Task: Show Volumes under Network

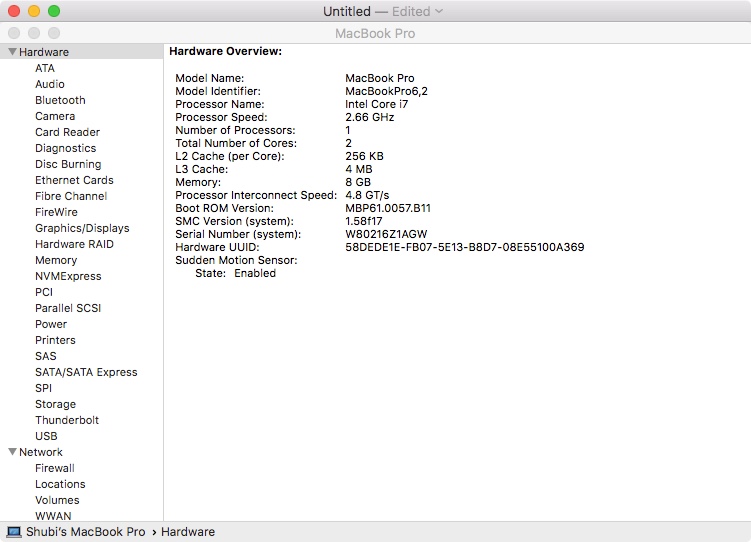Action: coord(57,500)
